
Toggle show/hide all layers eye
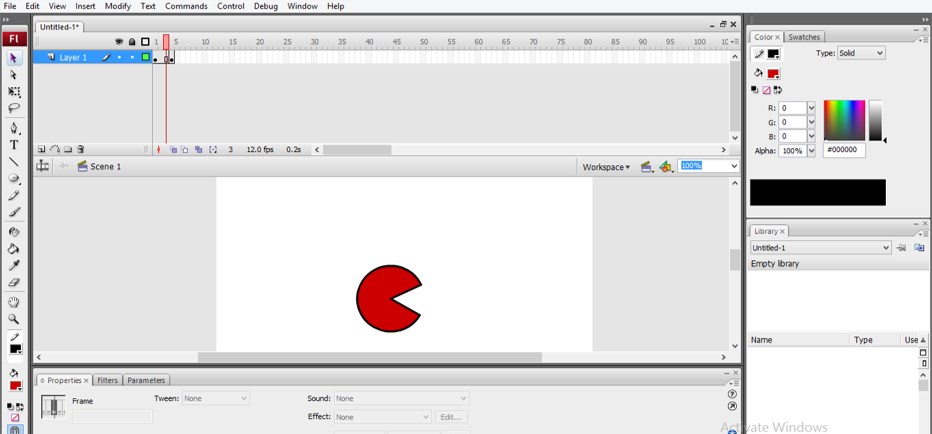click(x=119, y=42)
